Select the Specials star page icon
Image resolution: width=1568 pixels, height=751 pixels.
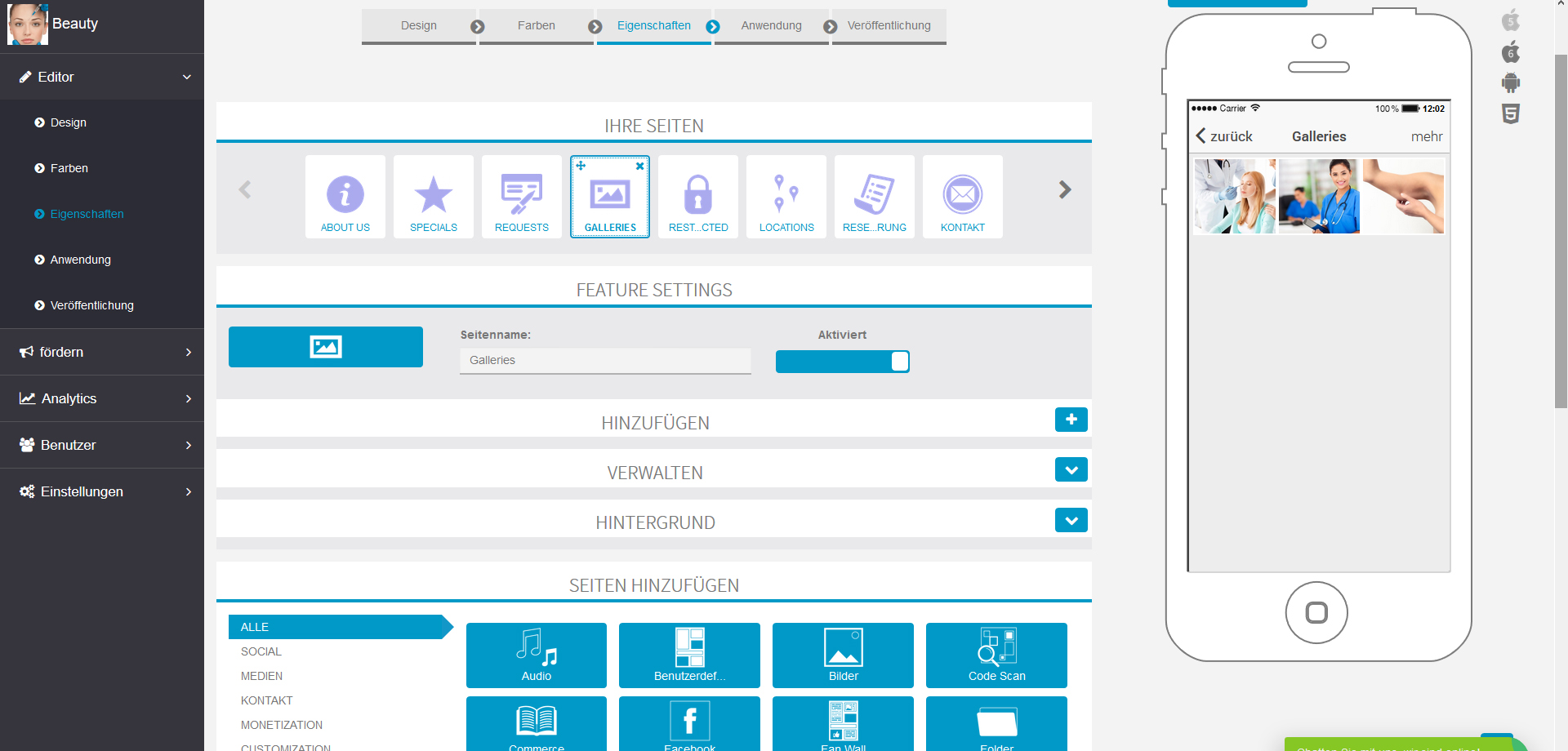[x=434, y=197]
